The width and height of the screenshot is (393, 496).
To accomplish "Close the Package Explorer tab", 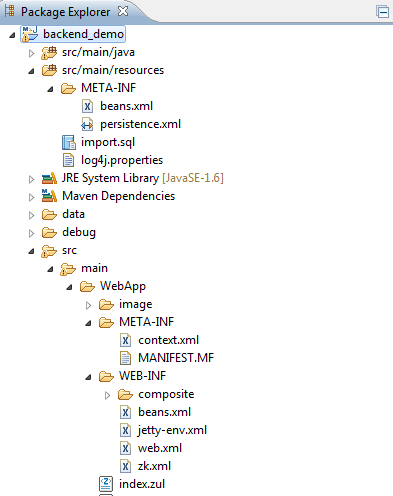I will pyautogui.click(x=123, y=11).
